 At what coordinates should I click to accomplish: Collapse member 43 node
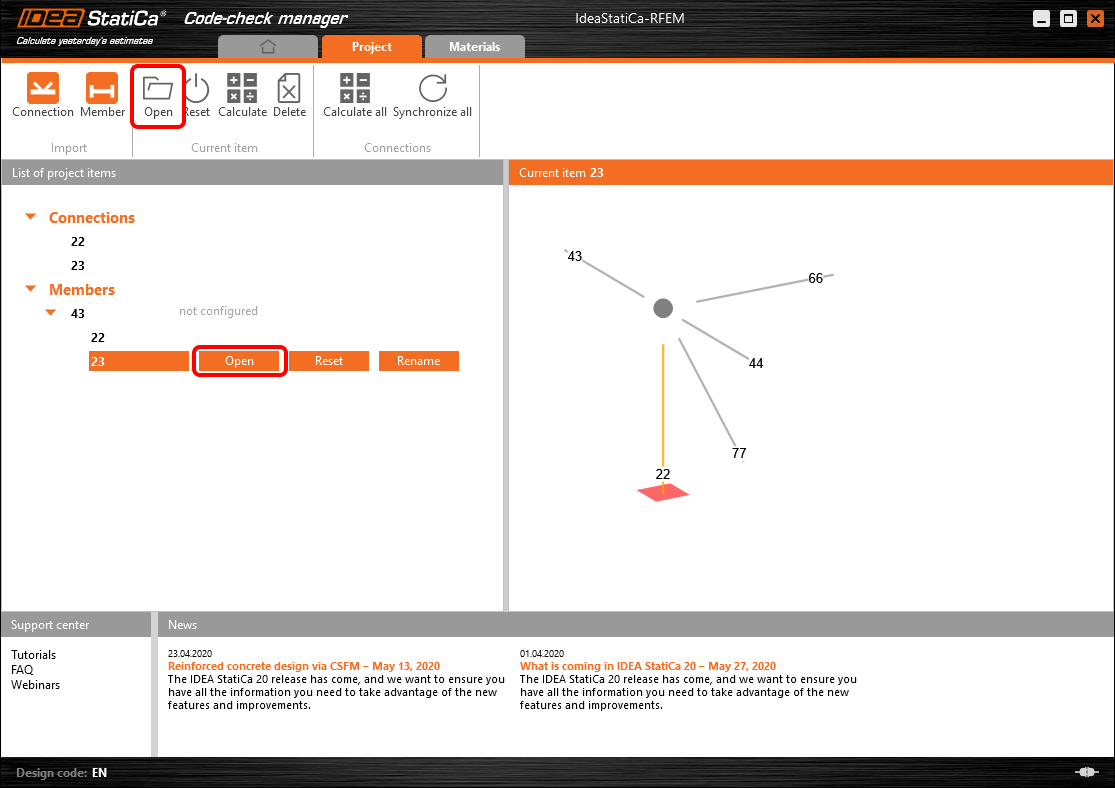point(50,312)
